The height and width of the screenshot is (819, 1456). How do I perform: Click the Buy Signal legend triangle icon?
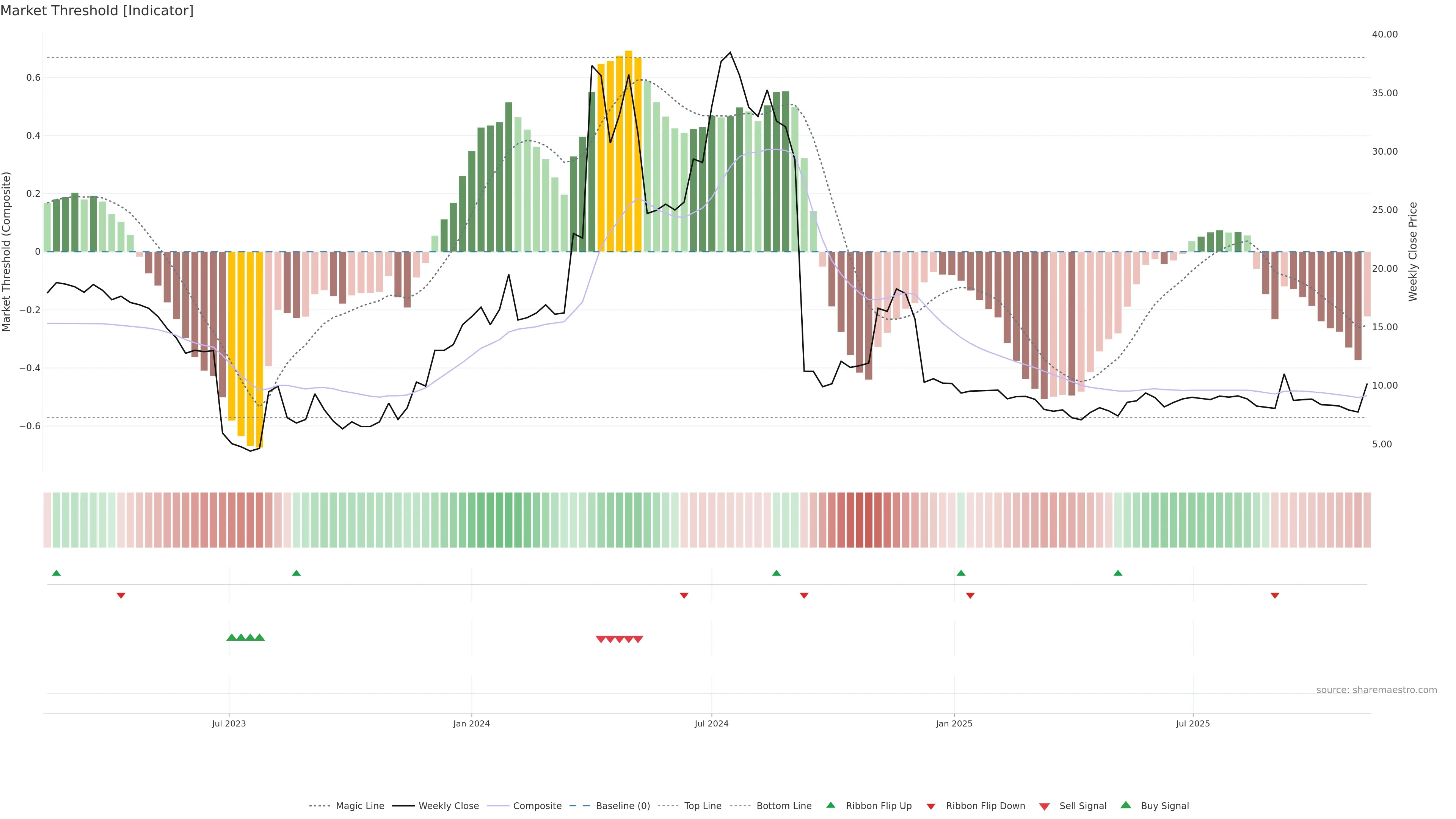pyautogui.click(x=1126, y=805)
